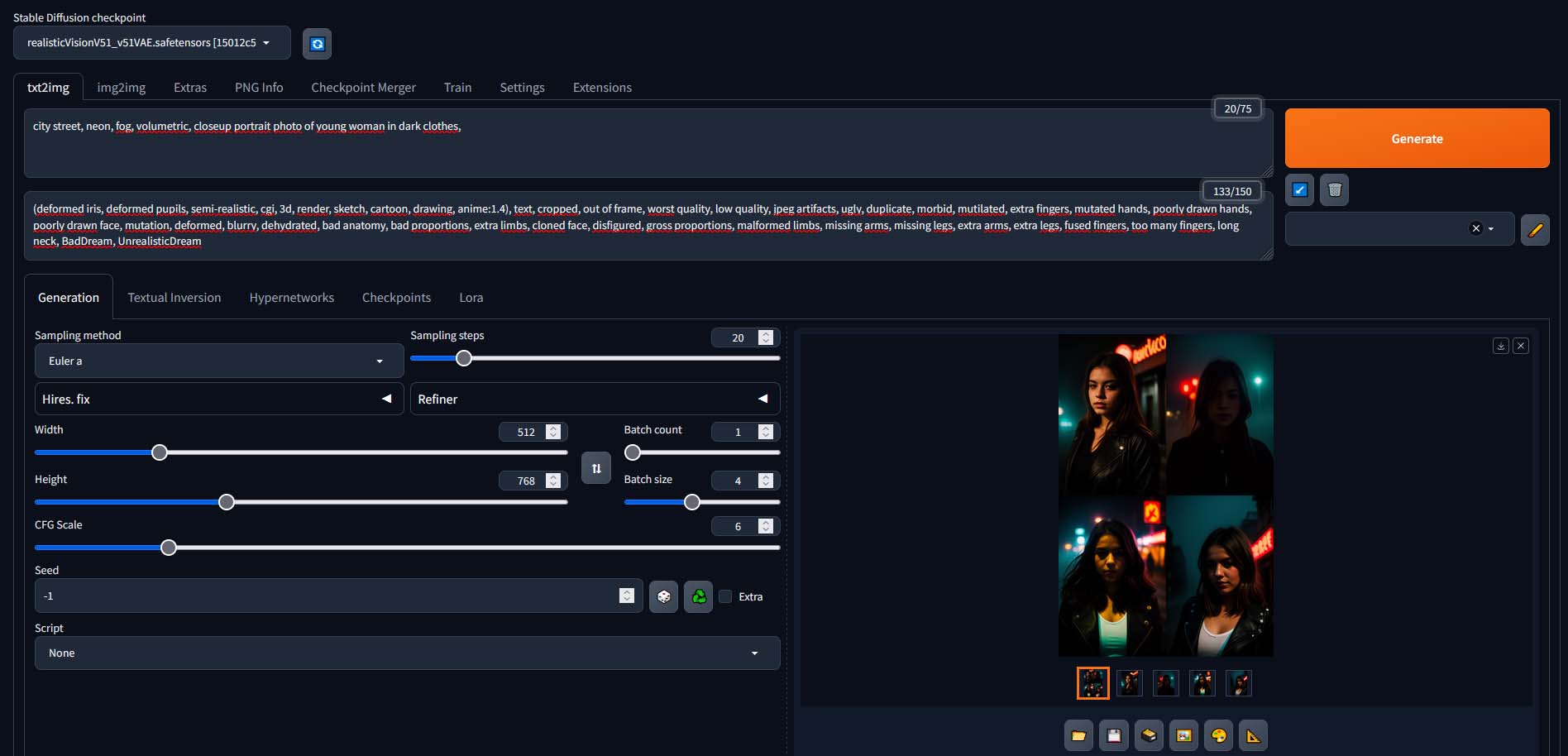This screenshot has width=1568, height=756.
Task: Save images as zip archive icon
Action: click(1149, 735)
